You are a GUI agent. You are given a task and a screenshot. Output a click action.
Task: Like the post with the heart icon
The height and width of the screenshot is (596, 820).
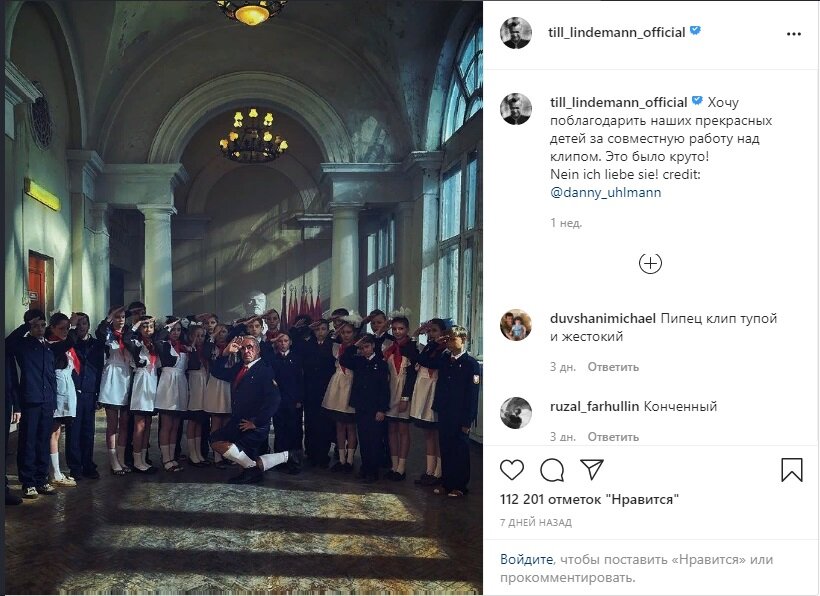512,470
